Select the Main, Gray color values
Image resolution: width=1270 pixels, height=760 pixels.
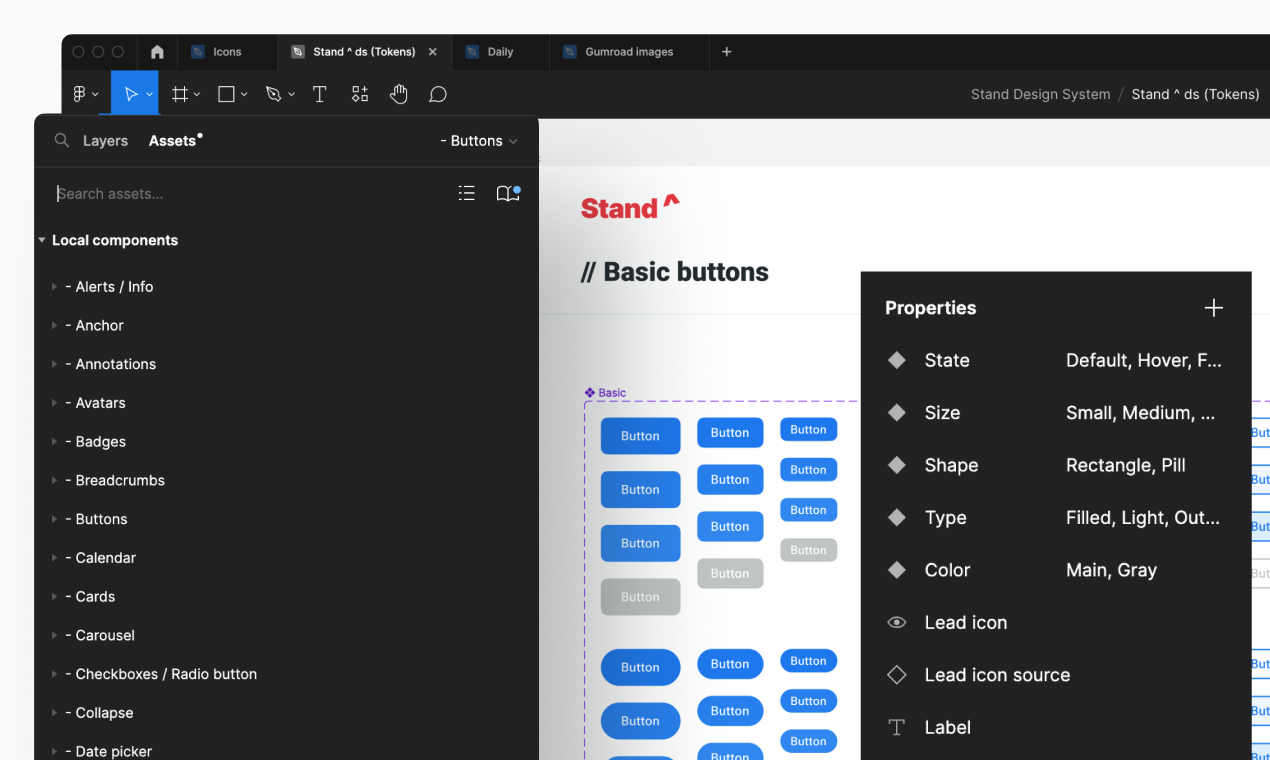coord(1111,570)
